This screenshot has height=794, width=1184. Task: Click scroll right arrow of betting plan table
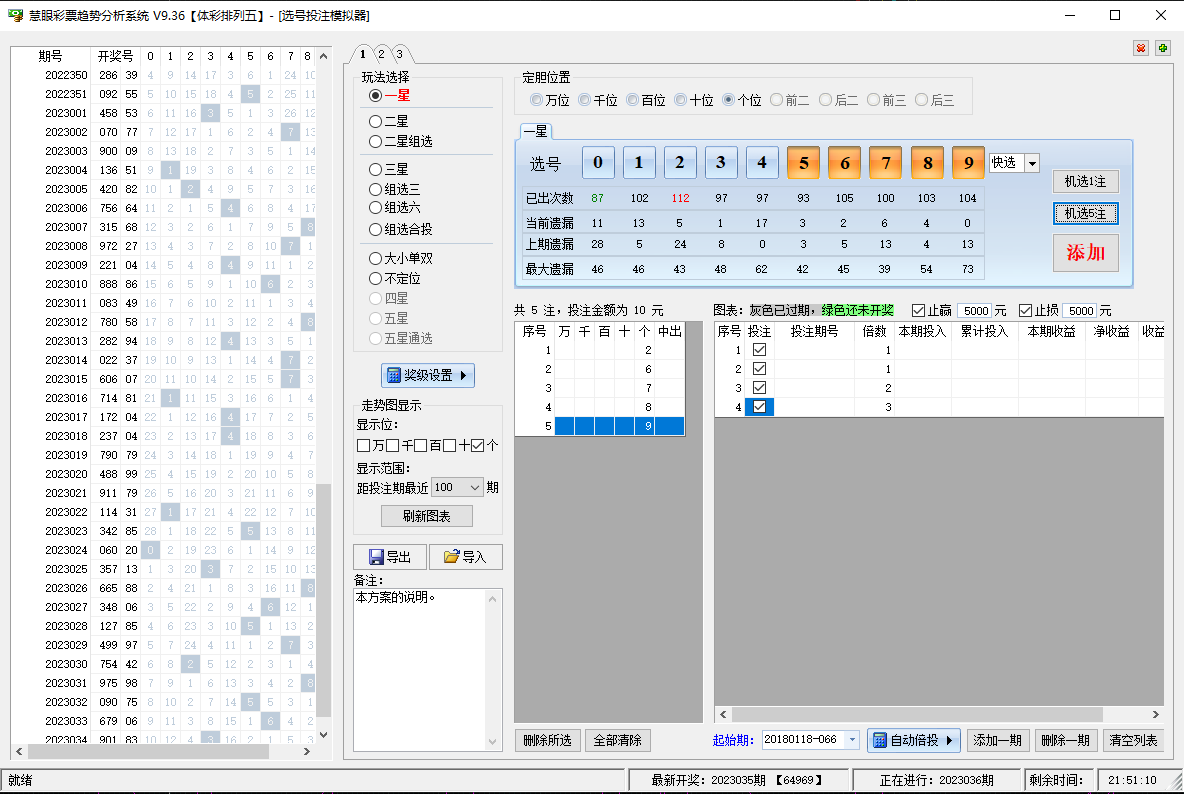pos(1155,714)
